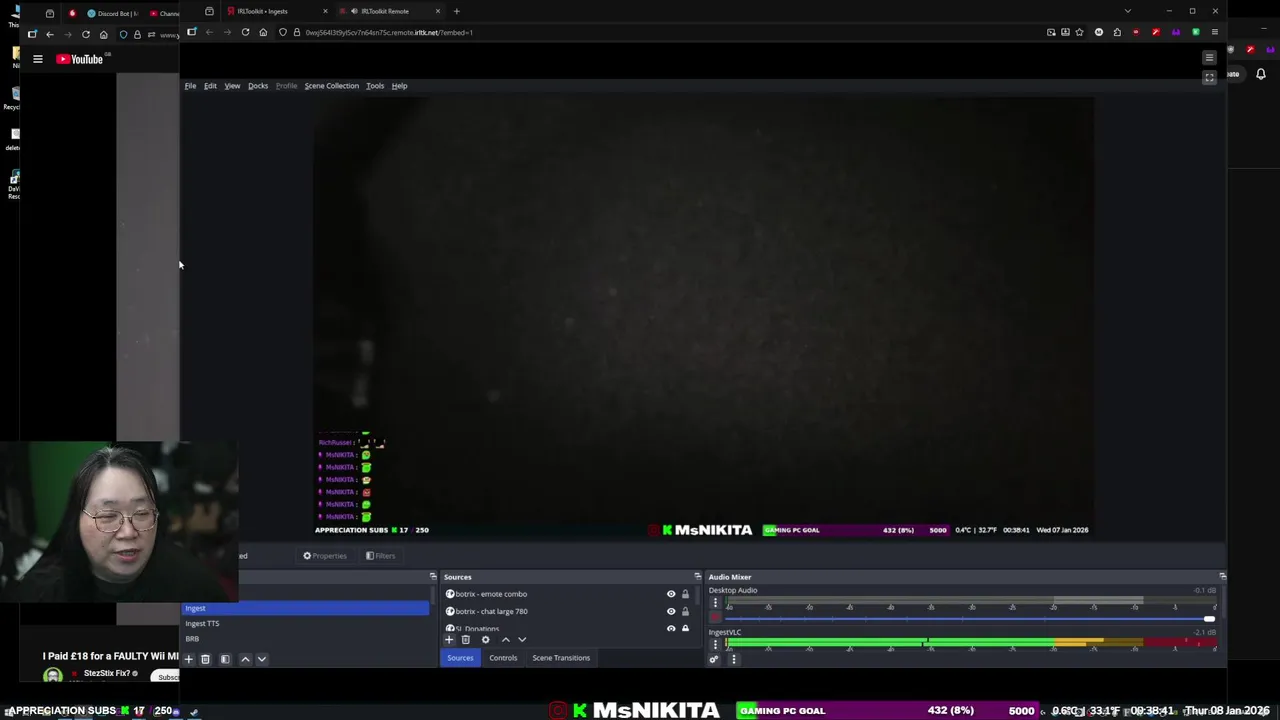This screenshot has height=720, width=1280.
Task: Open Desktop Audio options menu dots
Action: pos(715,603)
